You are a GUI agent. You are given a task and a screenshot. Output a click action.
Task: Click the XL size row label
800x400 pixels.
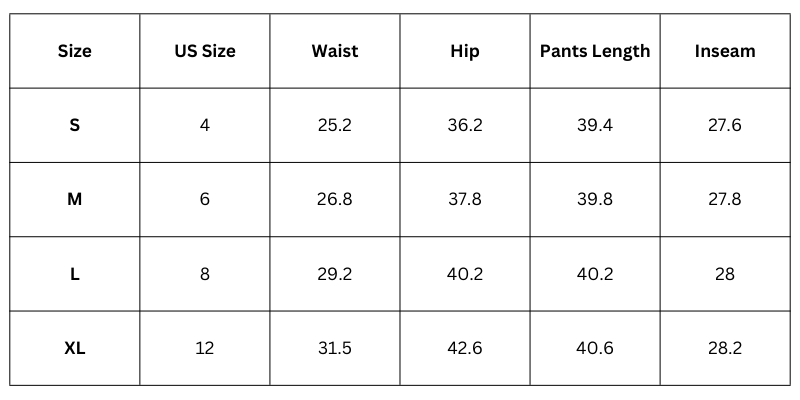[74, 348]
